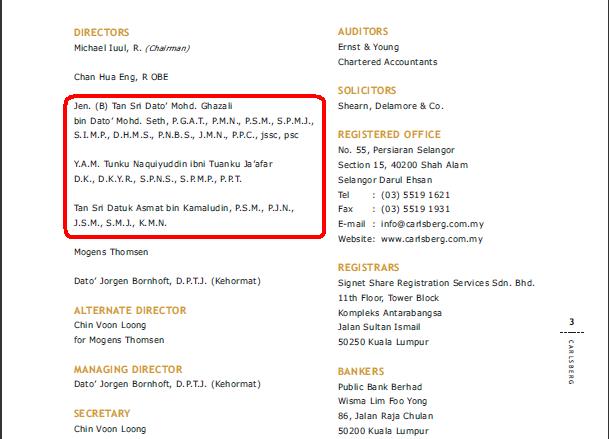This screenshot has height=439, width=609.
Task: Select the name Michael Iuul, R. (Chairman)
Action: [x=132, y=48]
